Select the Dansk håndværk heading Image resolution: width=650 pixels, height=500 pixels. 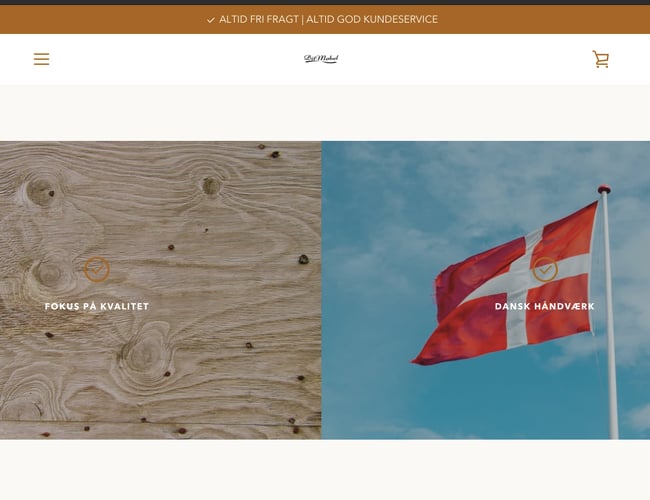[545, 306]
